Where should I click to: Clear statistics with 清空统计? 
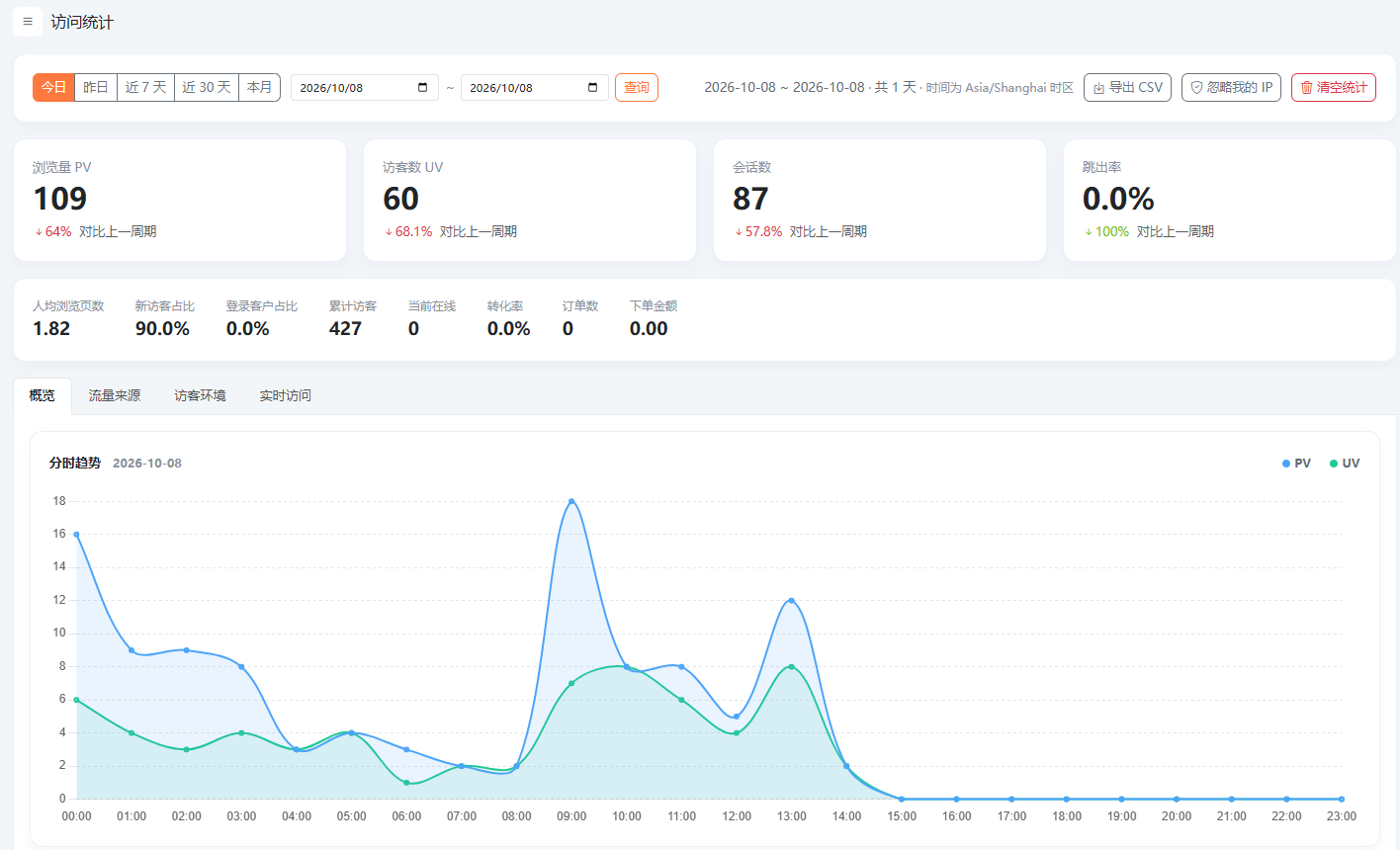pyautogui.click(x=1334, y=87)
